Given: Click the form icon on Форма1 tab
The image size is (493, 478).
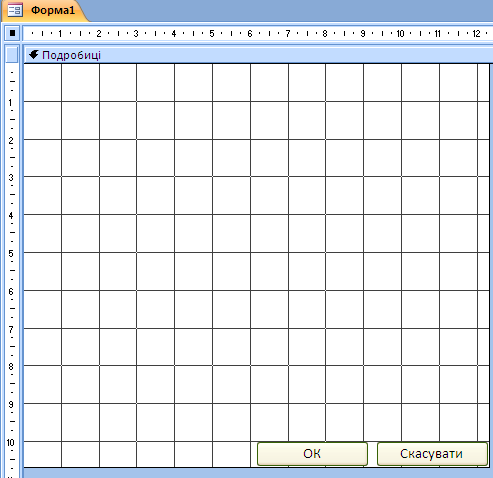Looking at the screenshot, I should [x=15, y=10].
